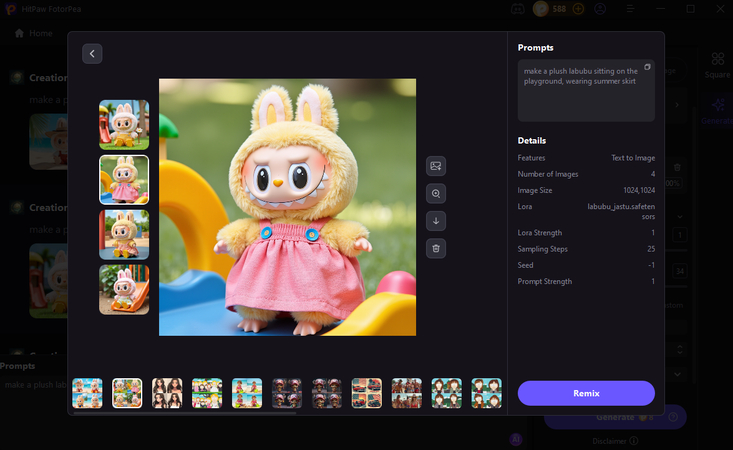Screen dimensions: 733x450
Task: Click the HitPaw FotorPea logo
Action: [x=10, y=9]
